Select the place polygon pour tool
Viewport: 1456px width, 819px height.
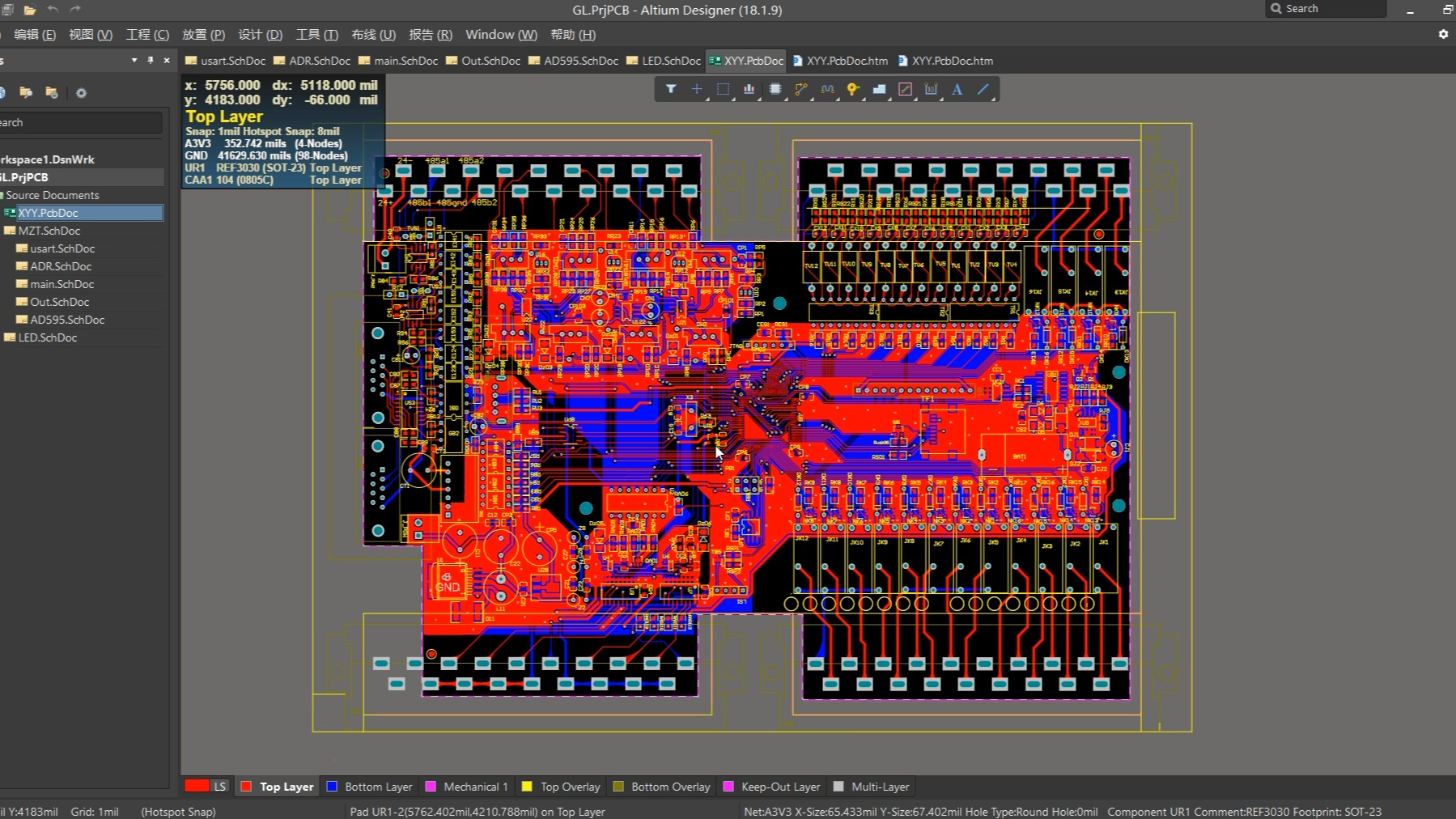click(879, 89)
